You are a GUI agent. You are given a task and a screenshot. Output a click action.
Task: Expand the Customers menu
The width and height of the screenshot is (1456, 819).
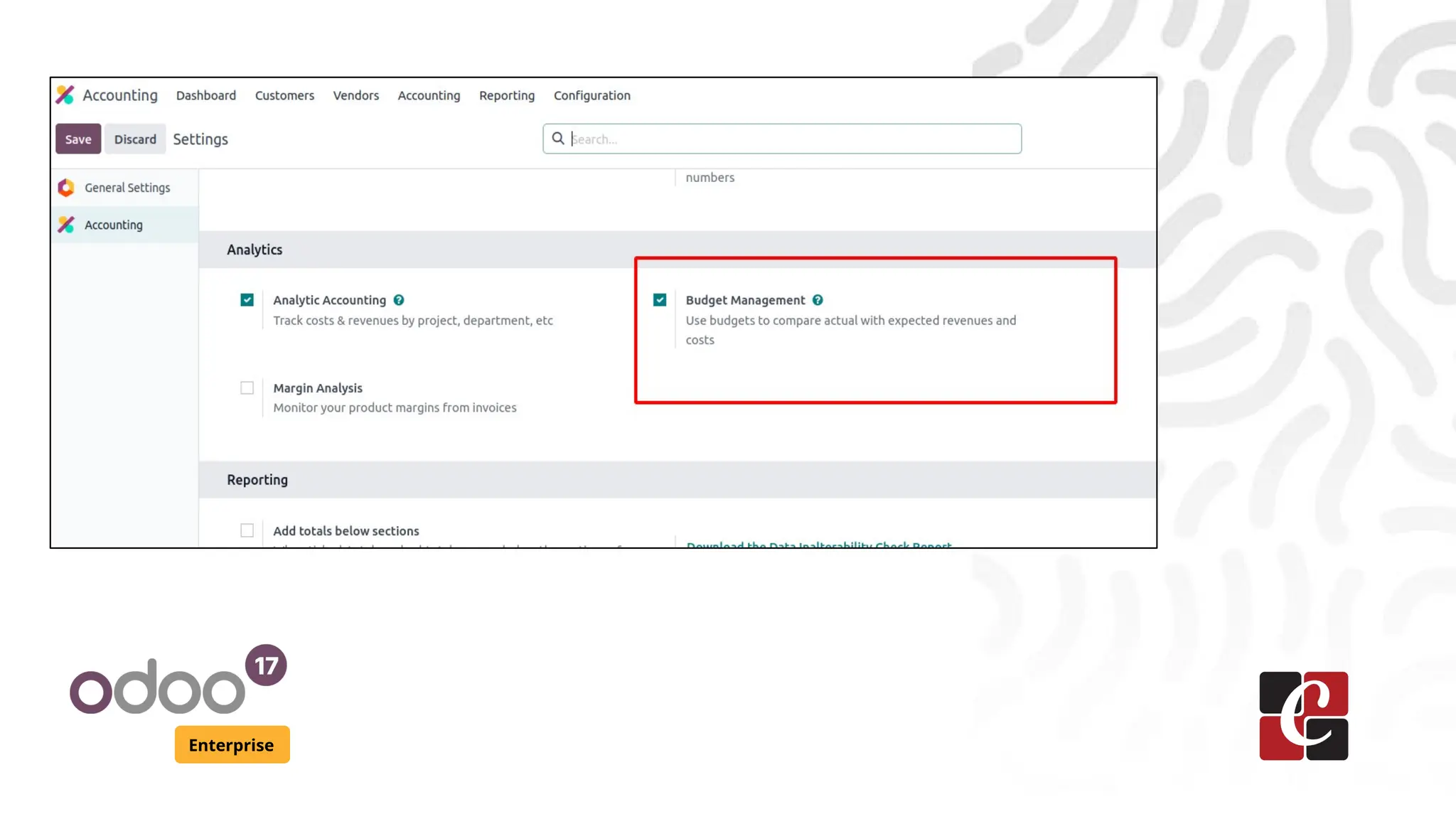point(284,95)
